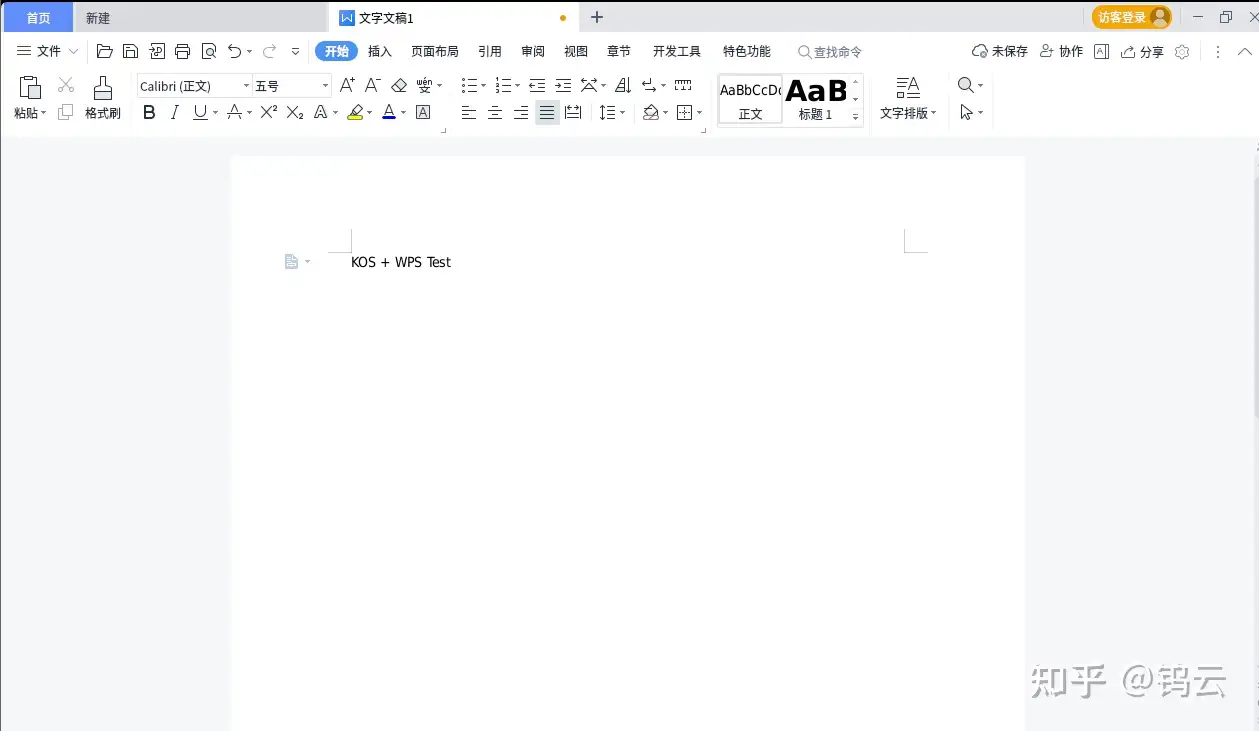Expand the 文字排版 dropdown

(908, 112)
